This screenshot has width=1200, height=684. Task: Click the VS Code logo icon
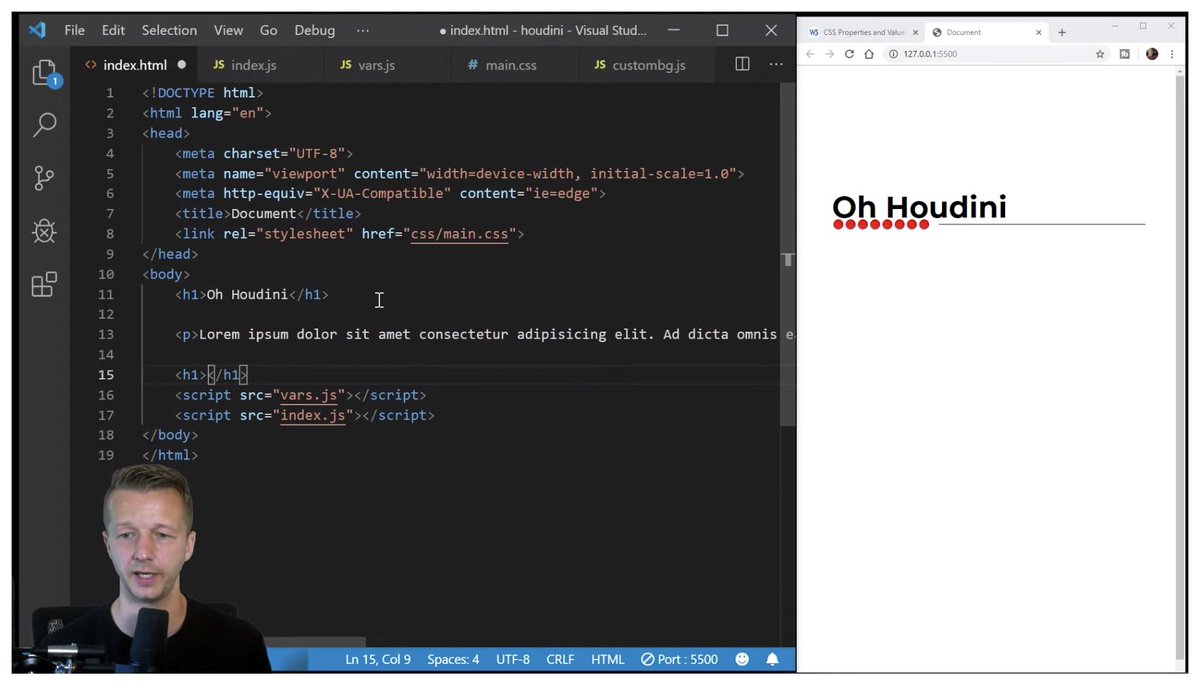pyautogui.click(x=37, y=30)
